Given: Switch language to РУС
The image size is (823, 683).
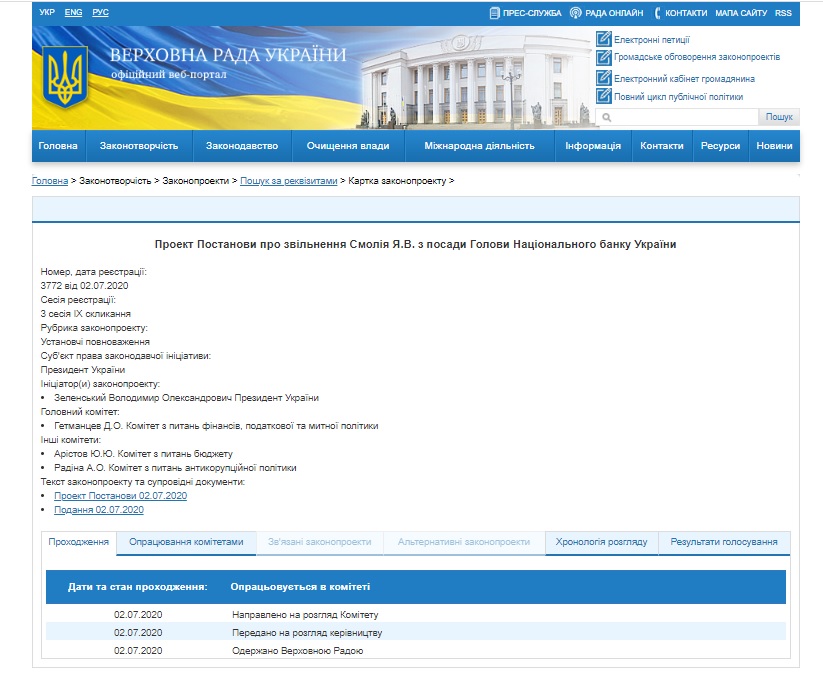Looking at the screenshot, I should (100, 12).
